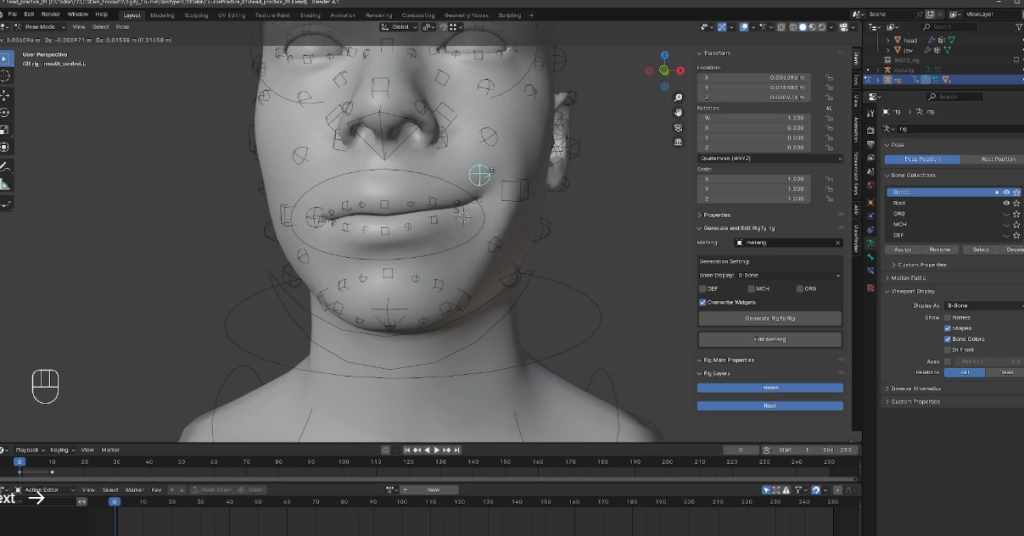
Task: Click the Generate Rigify Rig button
Action: tap(769, 318)
